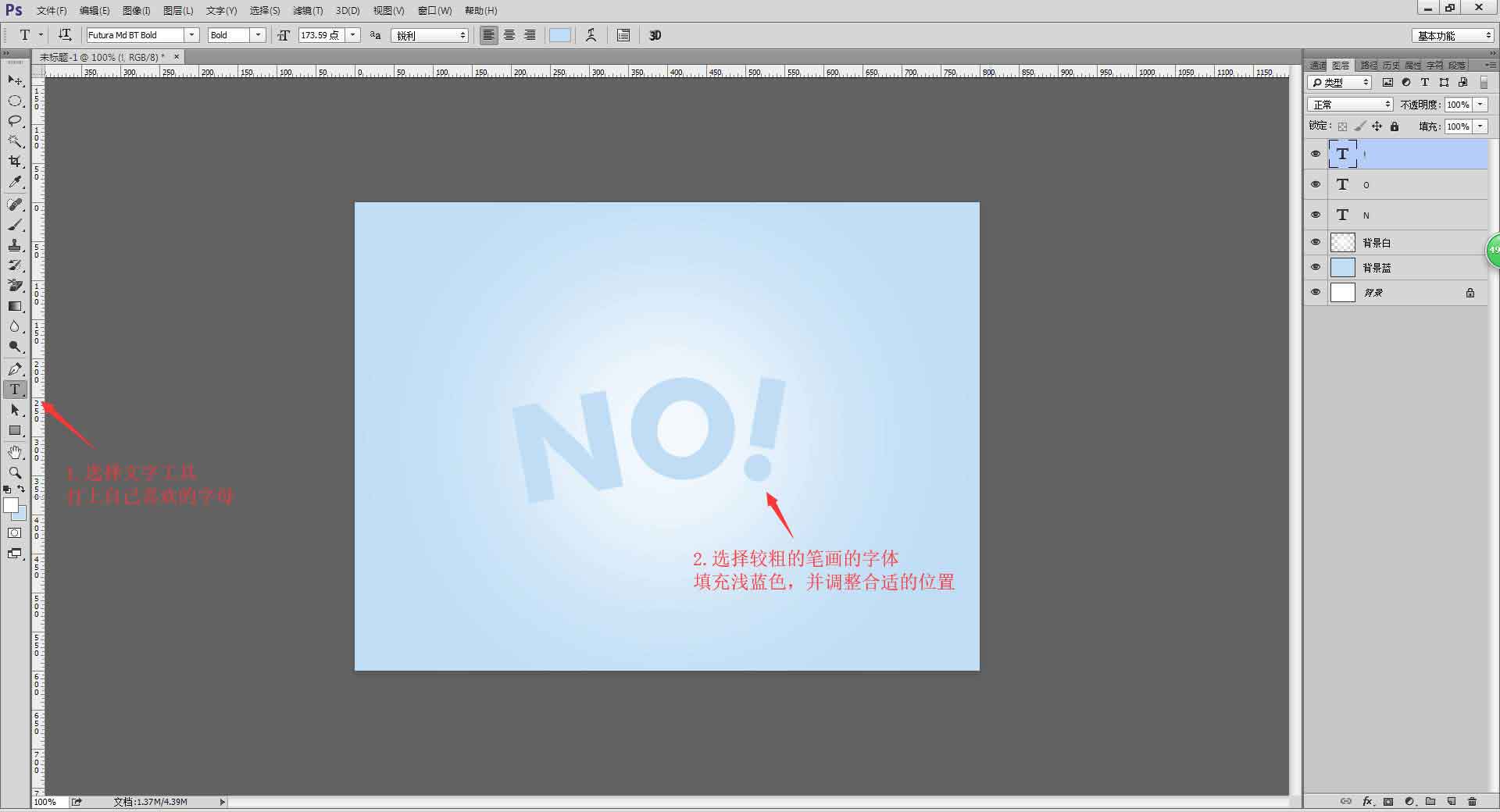Open the opacity 不透明度 dropdown arrow
This screenshot has height=812, width=1500.
(x=1480, y=105)
